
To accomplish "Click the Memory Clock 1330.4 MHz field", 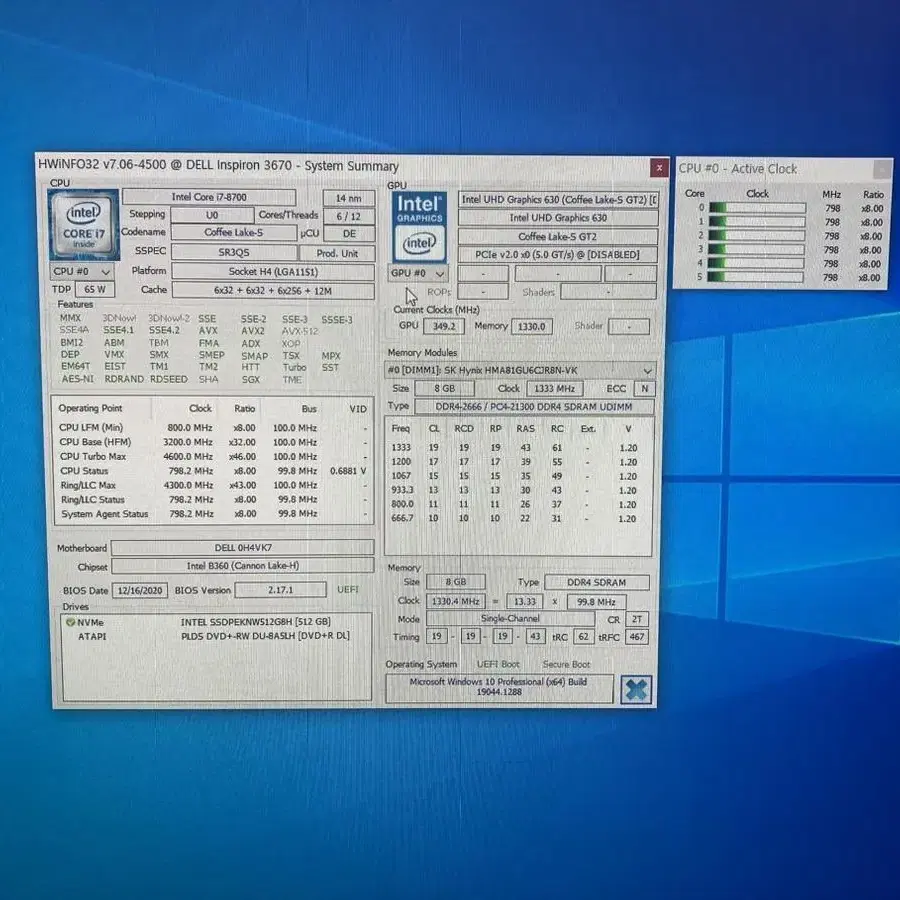I will 456,601.
